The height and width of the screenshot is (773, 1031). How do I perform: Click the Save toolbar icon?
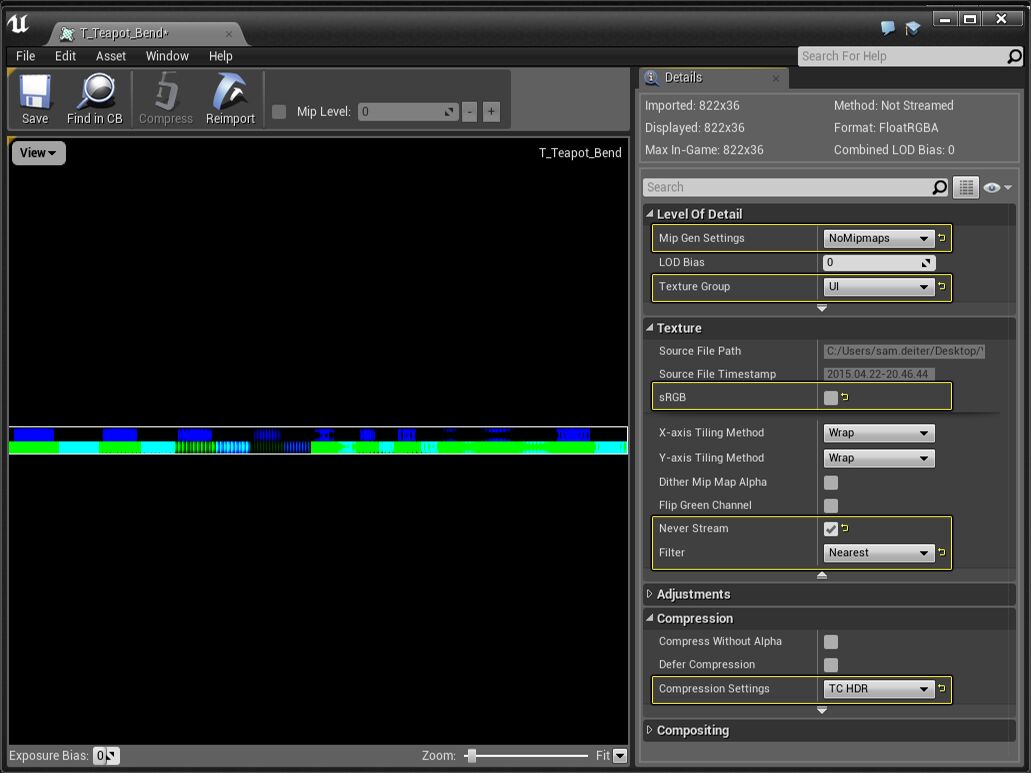35,99
